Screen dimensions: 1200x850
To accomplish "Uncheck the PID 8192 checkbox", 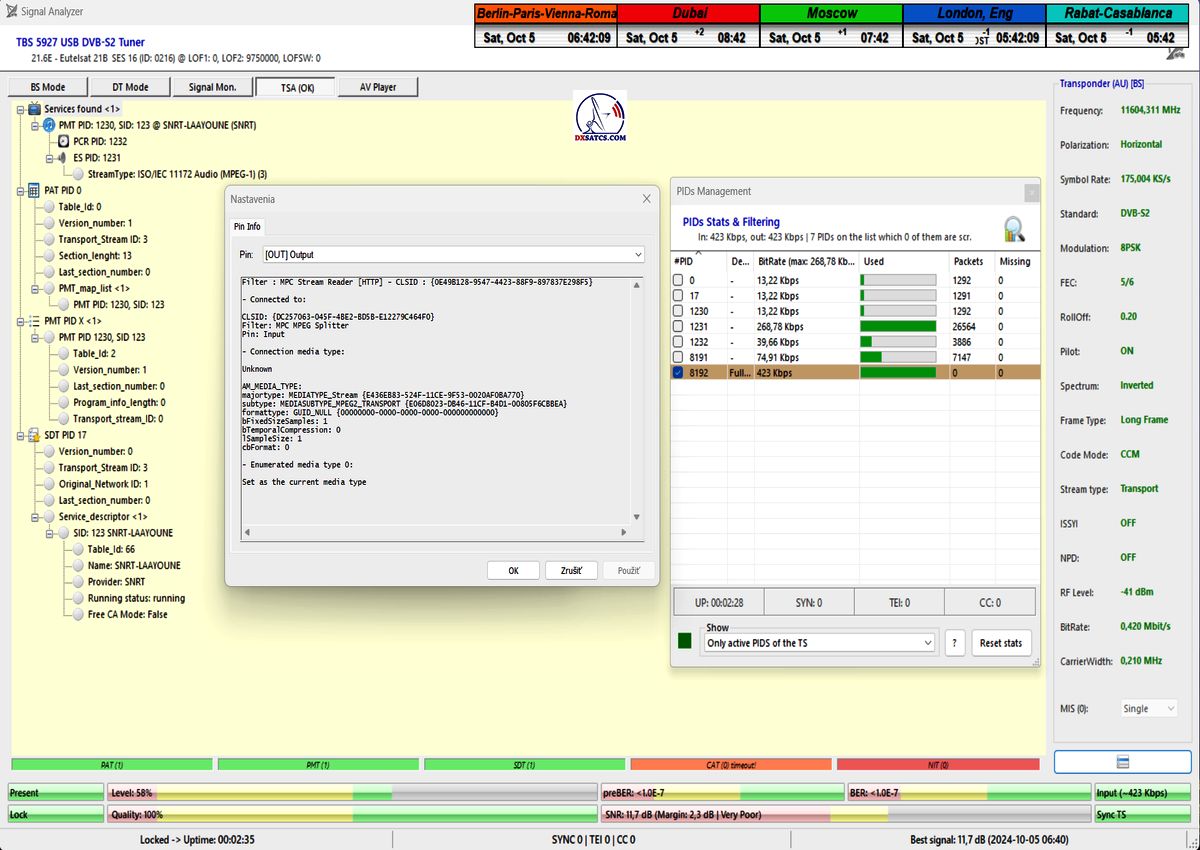I will (678, 373).
